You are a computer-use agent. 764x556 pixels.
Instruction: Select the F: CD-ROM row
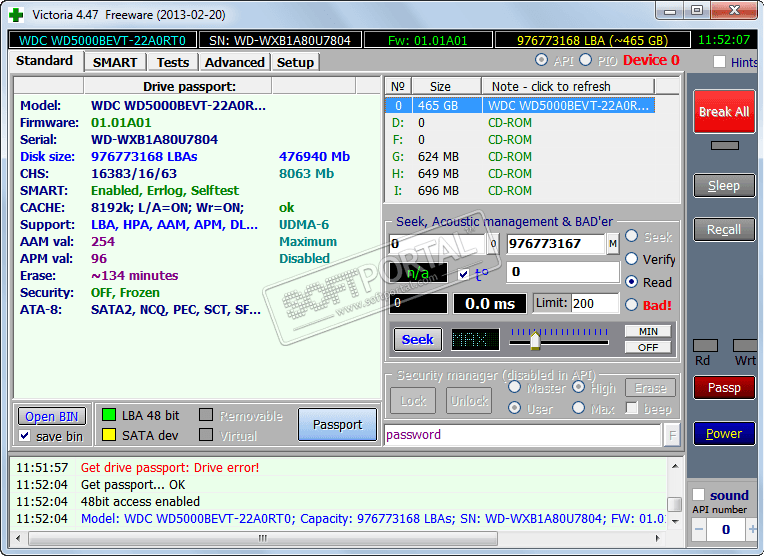(x=519, y=139)
